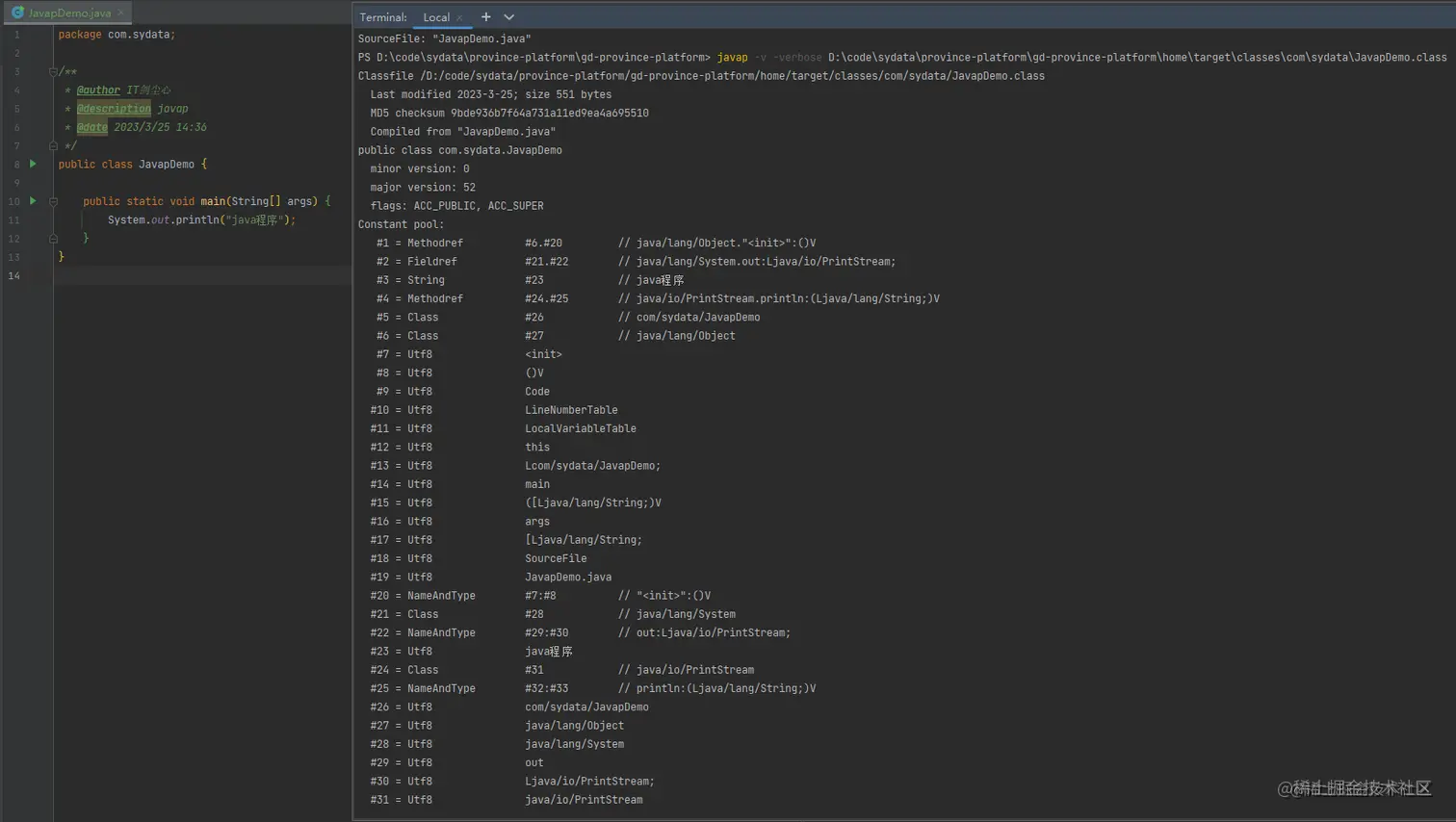Click the Java class icon on JavapDemo.java tab
The width and height of the screenshot is (1456, 822).
point(17,13)
